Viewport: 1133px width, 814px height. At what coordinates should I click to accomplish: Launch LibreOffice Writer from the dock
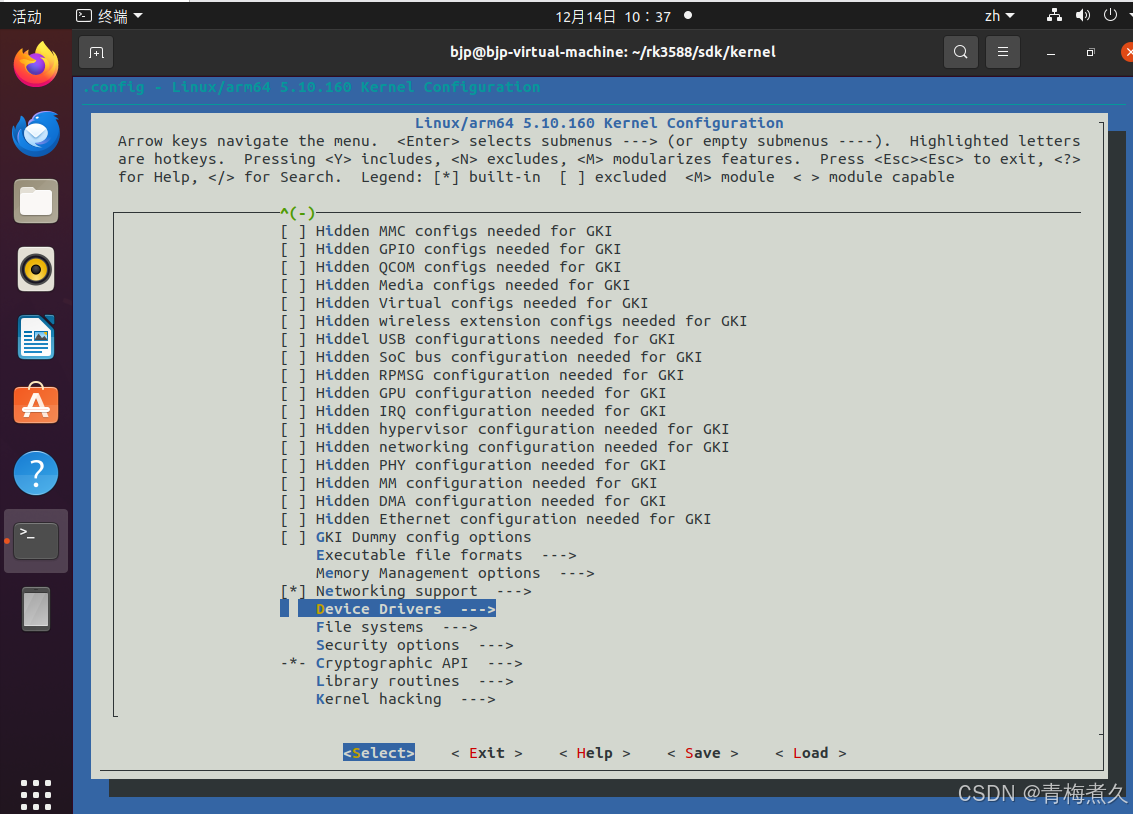[36, 337]
